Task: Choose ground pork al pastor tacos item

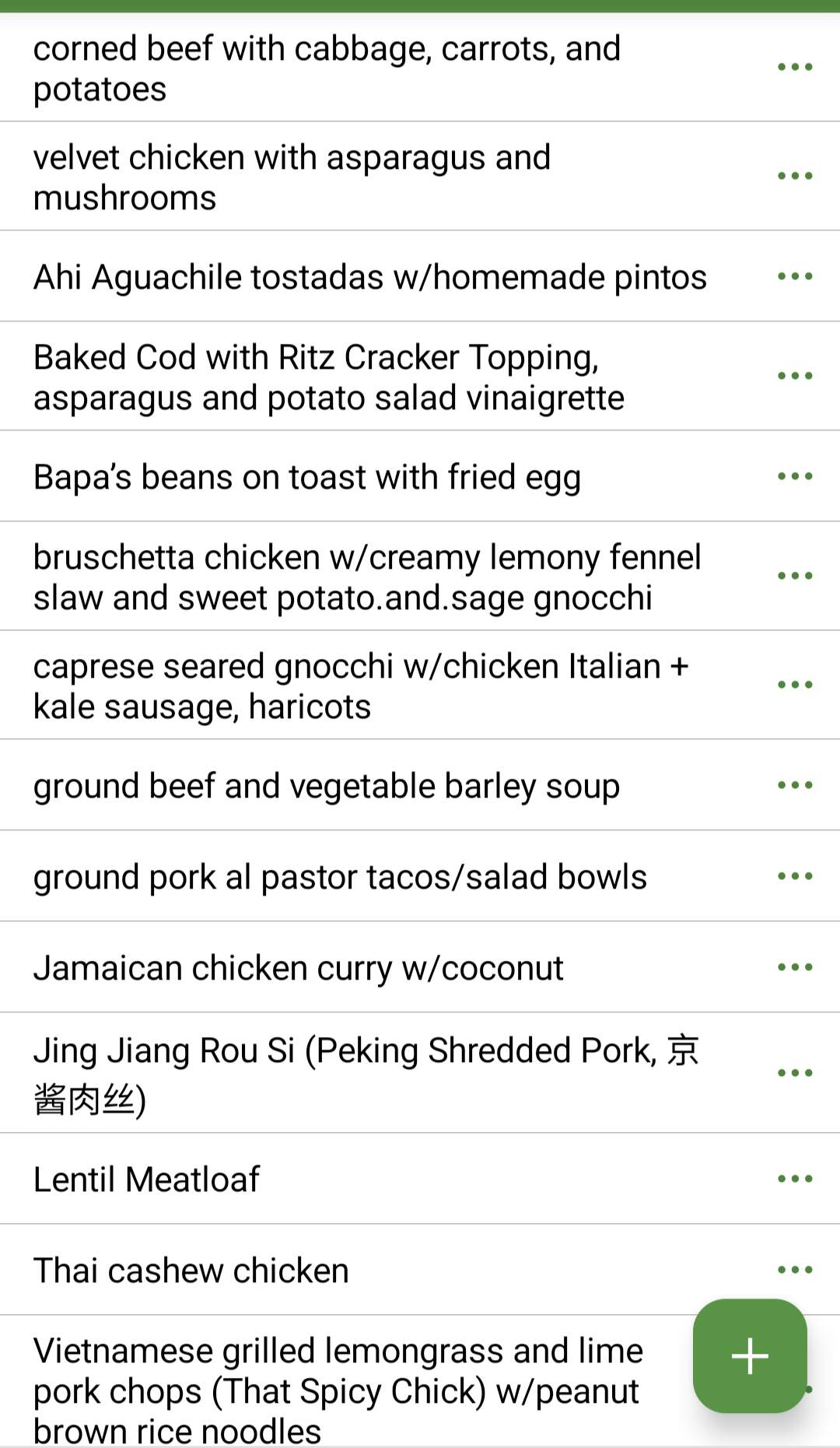Action: coord(340,878)
